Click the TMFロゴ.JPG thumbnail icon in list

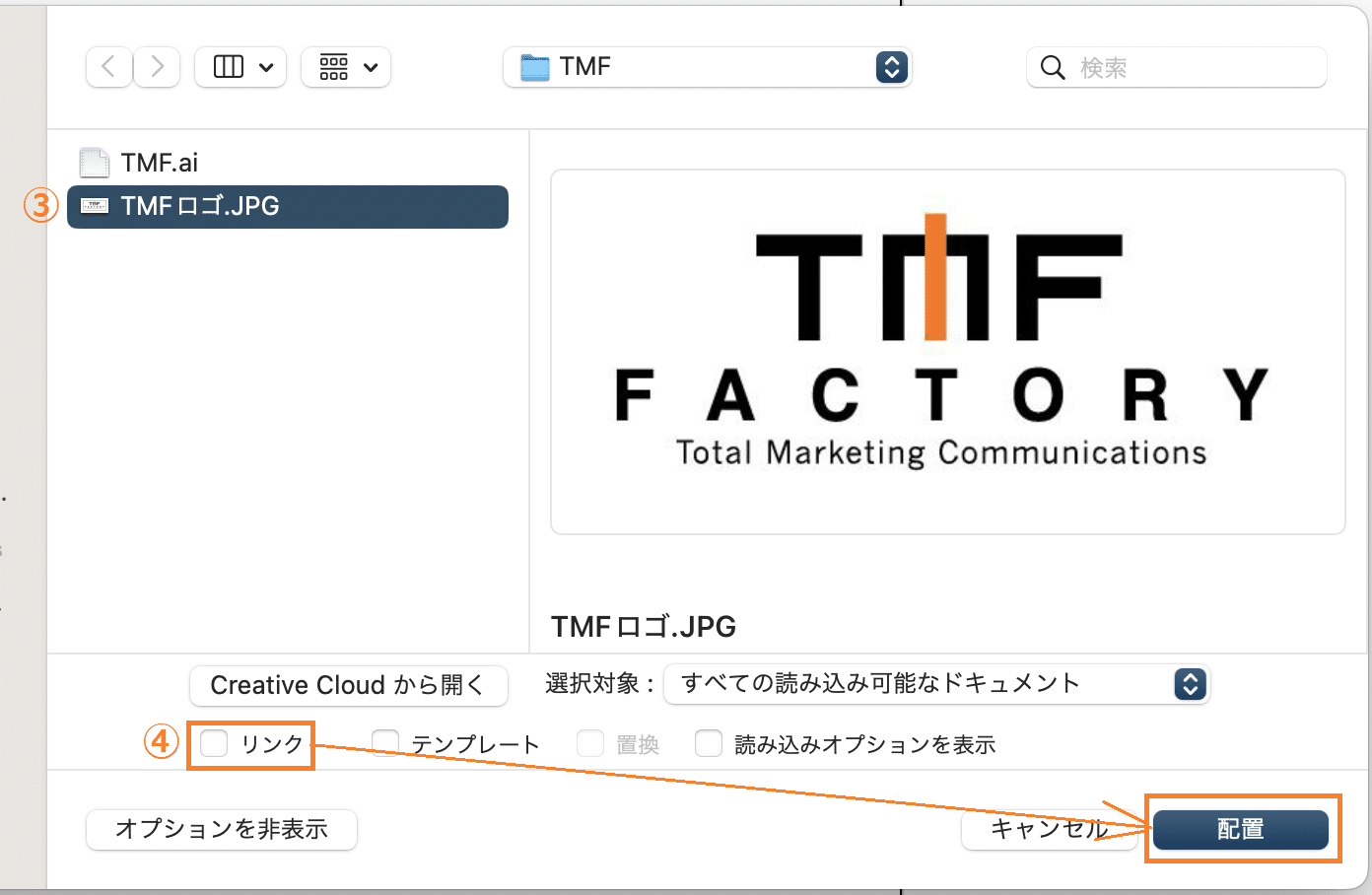click(94, 206)
